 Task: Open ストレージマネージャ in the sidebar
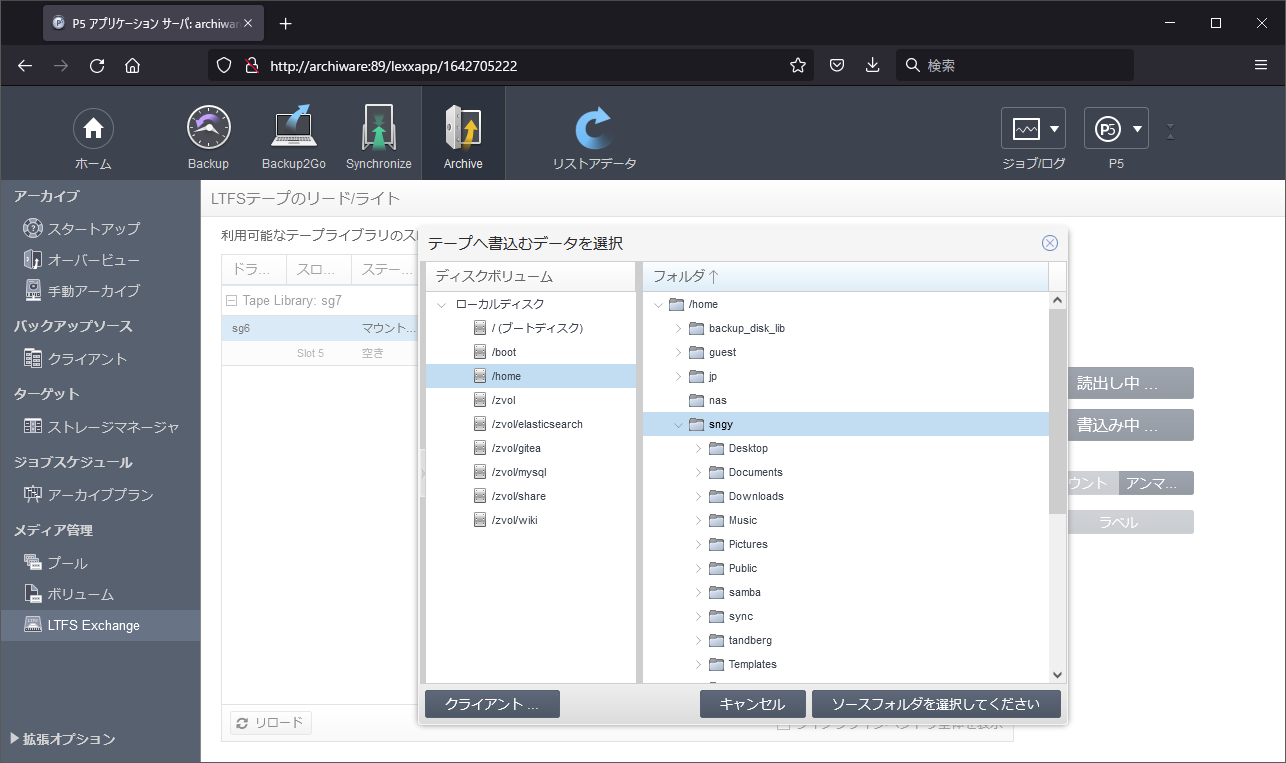coord(100,427)
